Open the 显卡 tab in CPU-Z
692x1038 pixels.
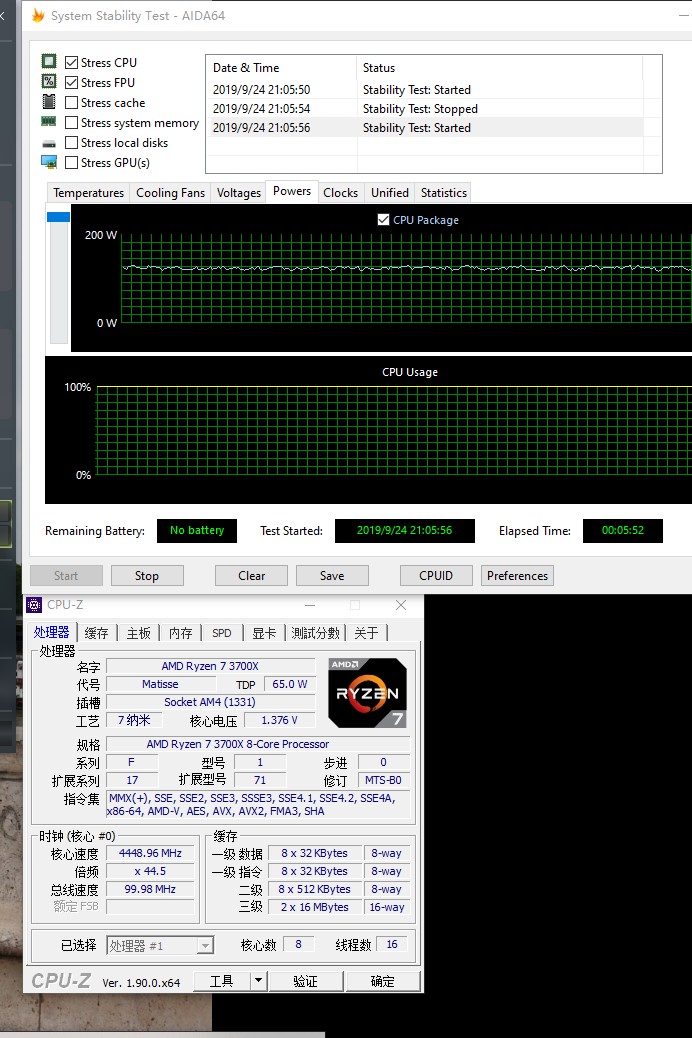(264, 634)
